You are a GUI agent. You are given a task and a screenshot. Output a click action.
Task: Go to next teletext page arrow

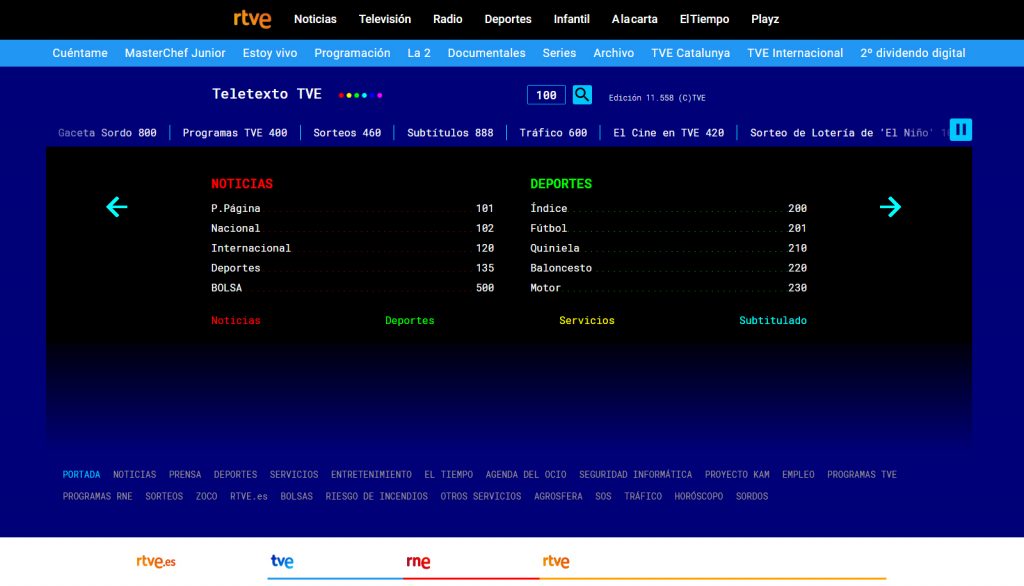tap(890, 207)
